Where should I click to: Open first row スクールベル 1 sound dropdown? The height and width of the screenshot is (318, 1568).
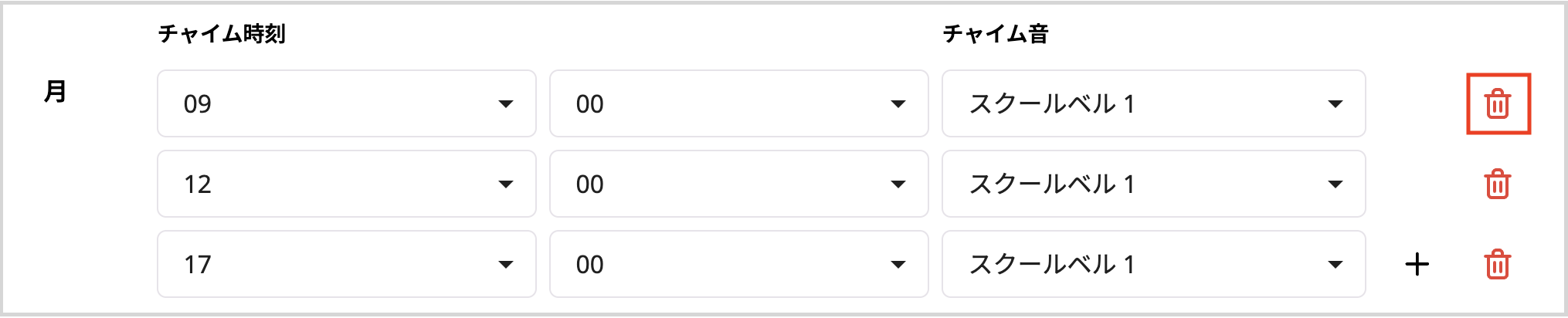coord(1154,103)
